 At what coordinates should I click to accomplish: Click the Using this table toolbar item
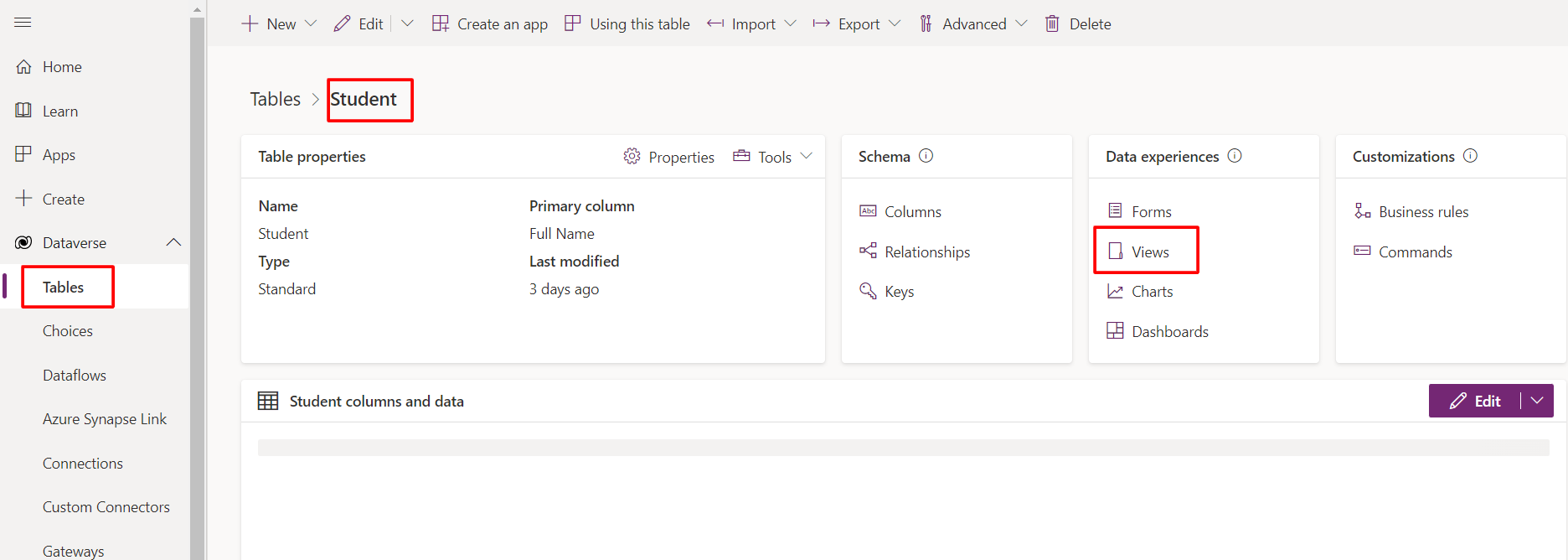point(627,23)
